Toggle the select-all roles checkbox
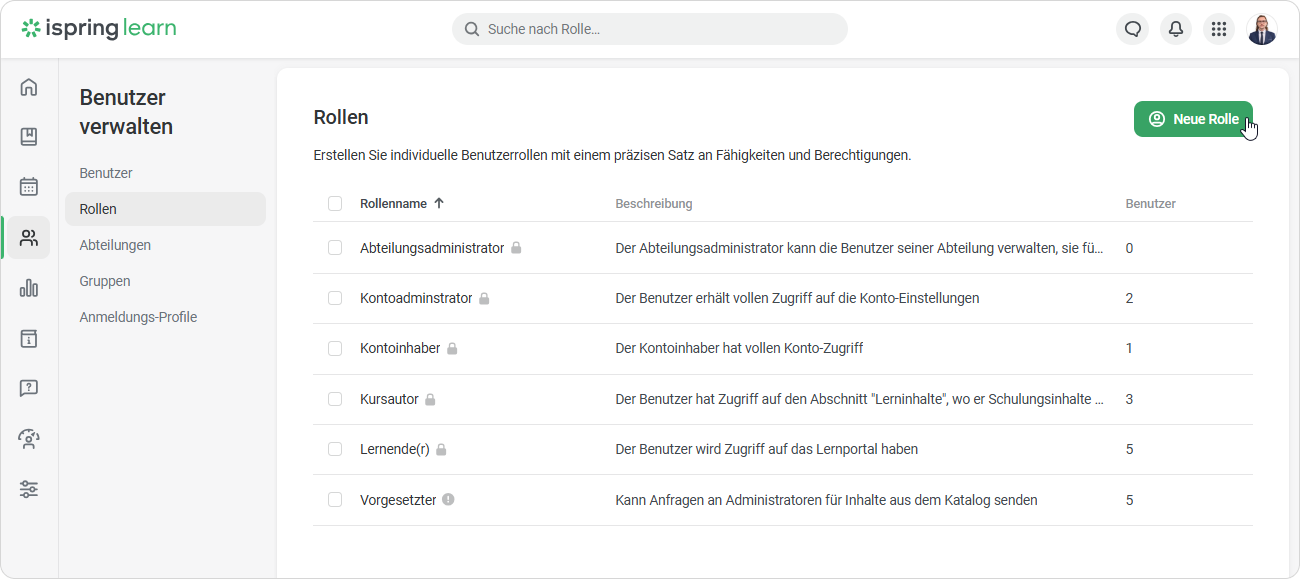Image resolution: width=1300 pixels, height=579 pixels. click(335, 204)
